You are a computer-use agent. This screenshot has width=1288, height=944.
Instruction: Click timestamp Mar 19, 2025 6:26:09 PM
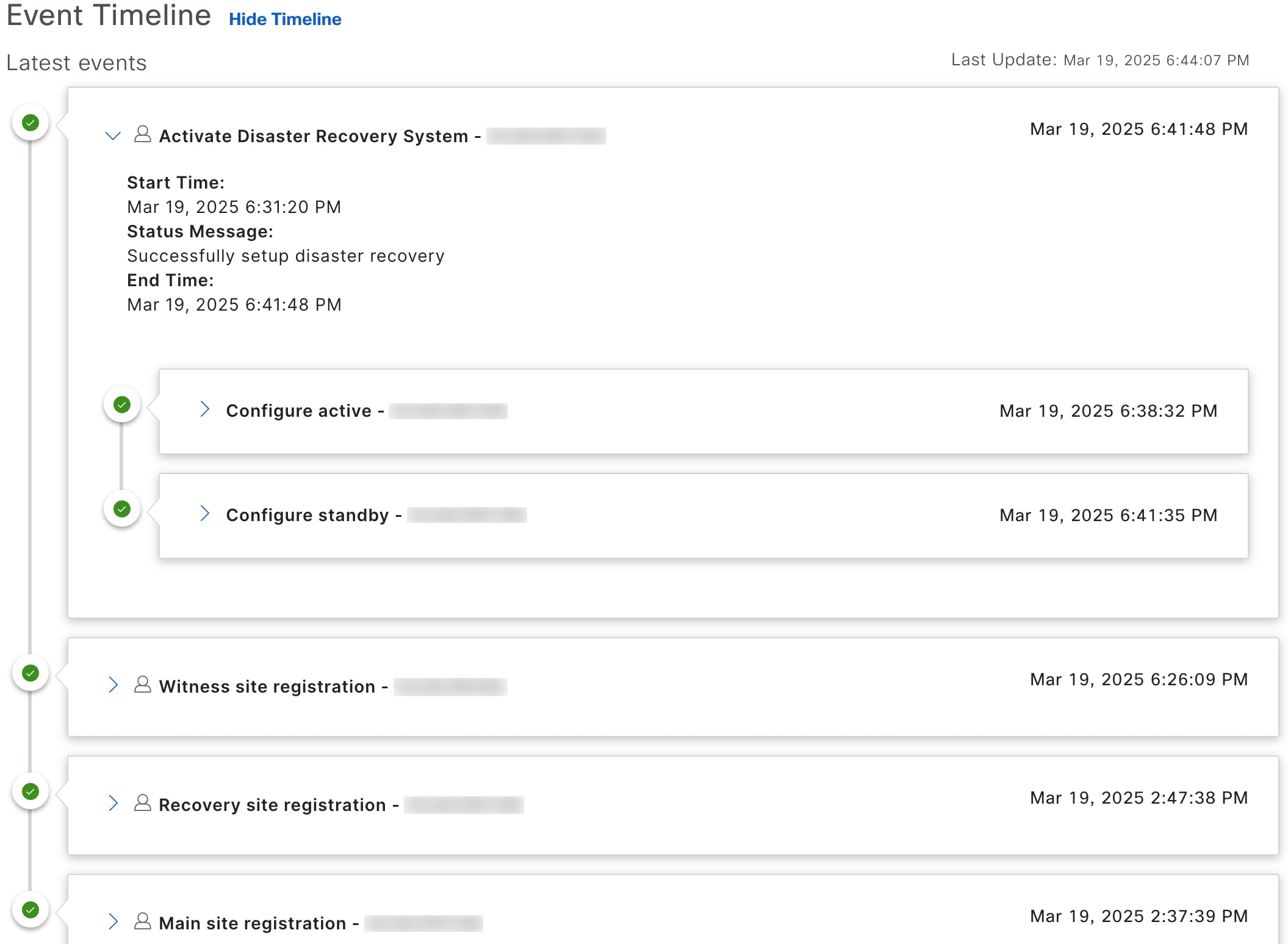[1139, 679]
